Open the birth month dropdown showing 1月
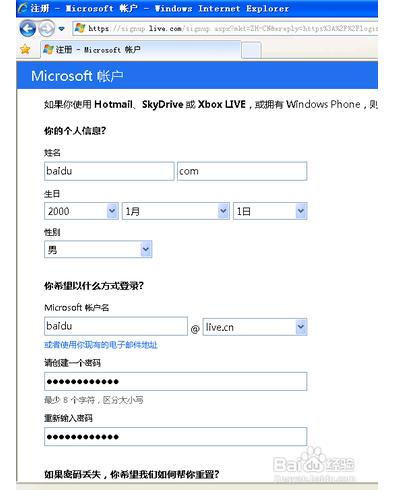 pyautogui.click(x=176, y=211)
